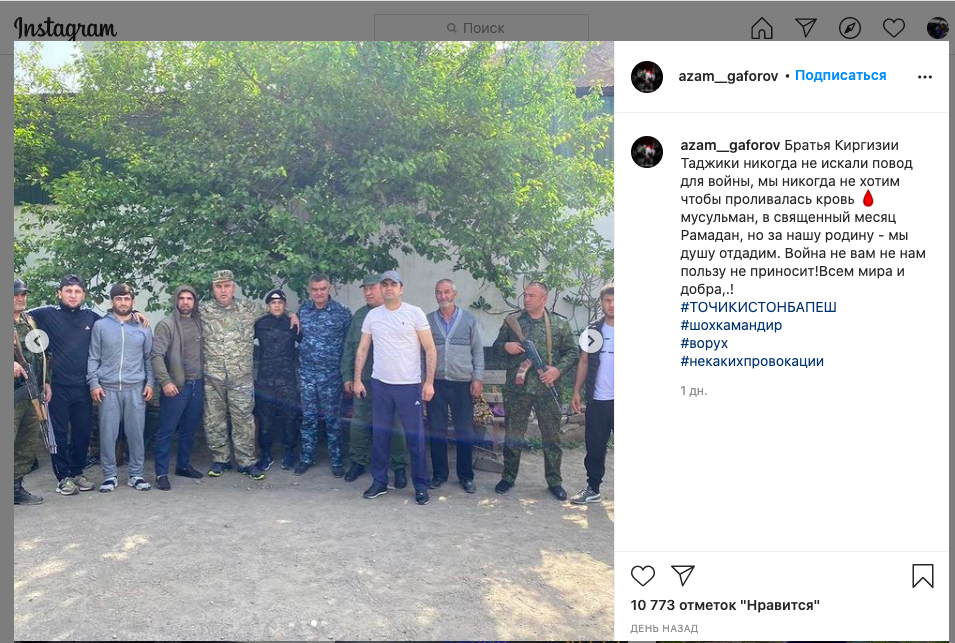Go to next photo in carousel
Image resolution: width=955 pixels, height=643 pixels.
tap(591, 341)
